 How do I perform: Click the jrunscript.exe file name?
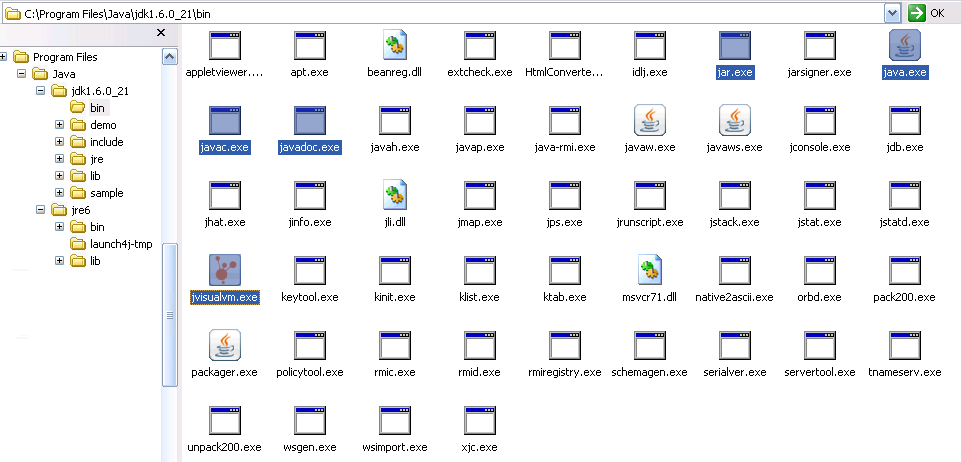click(x=650, y=222)
